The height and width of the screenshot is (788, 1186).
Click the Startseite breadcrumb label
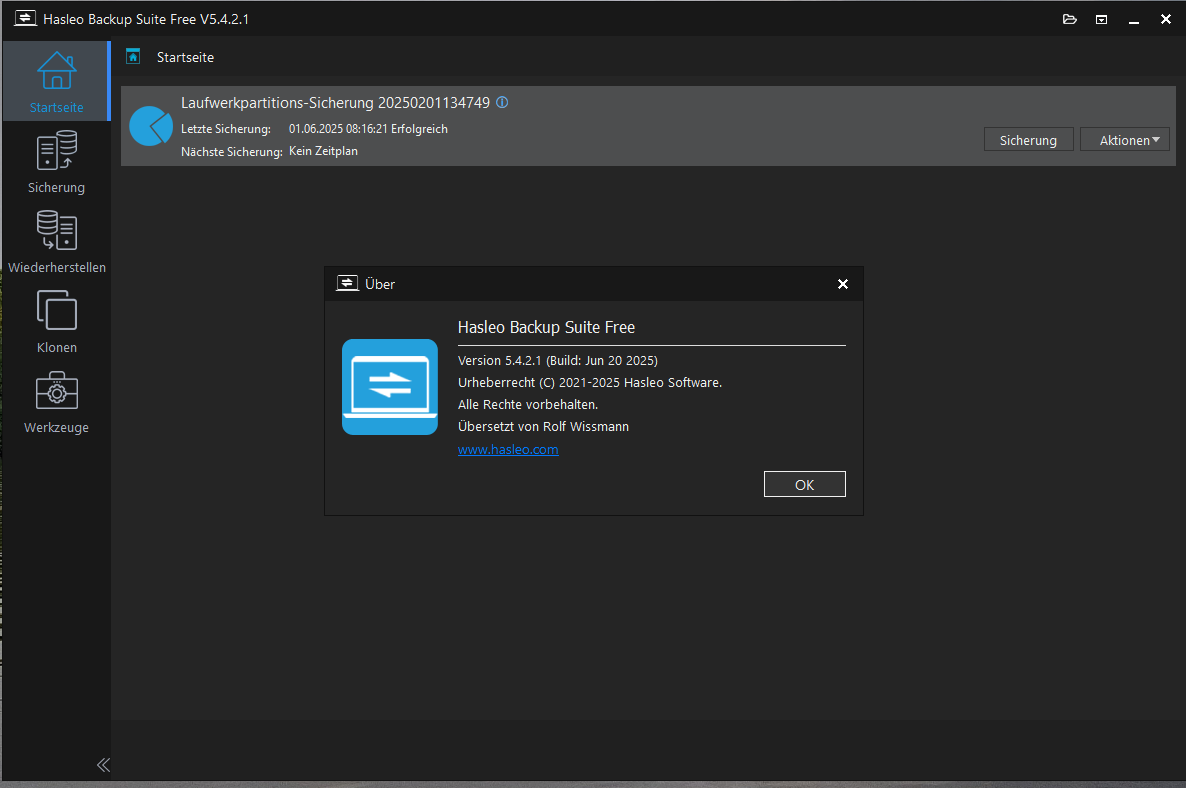click(185, 57)
